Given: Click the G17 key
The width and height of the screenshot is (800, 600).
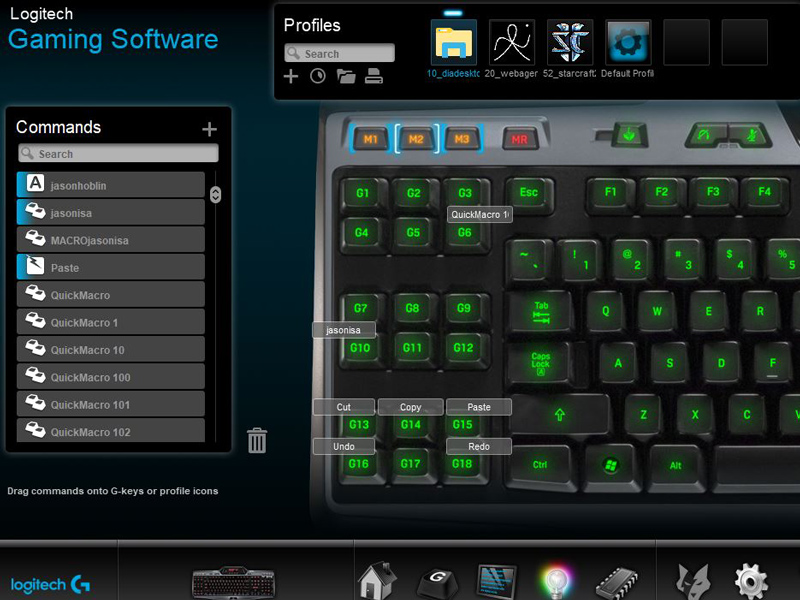Looking at the screenshot, I should click(x=410, y=463).
